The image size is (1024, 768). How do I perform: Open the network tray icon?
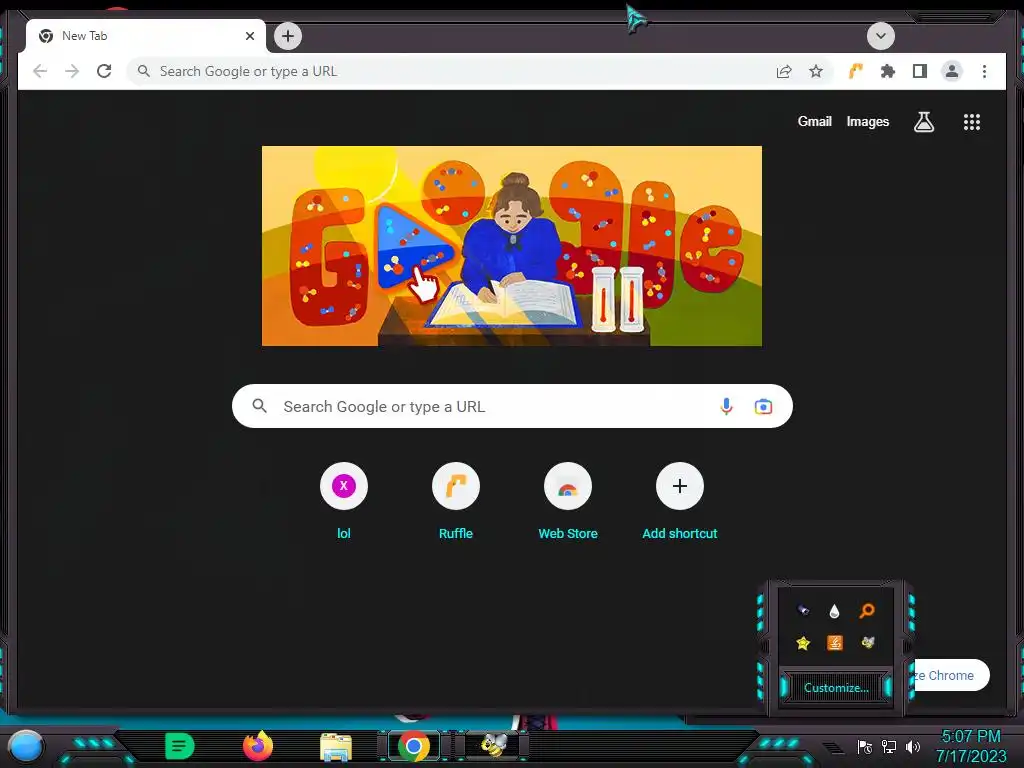888,746
